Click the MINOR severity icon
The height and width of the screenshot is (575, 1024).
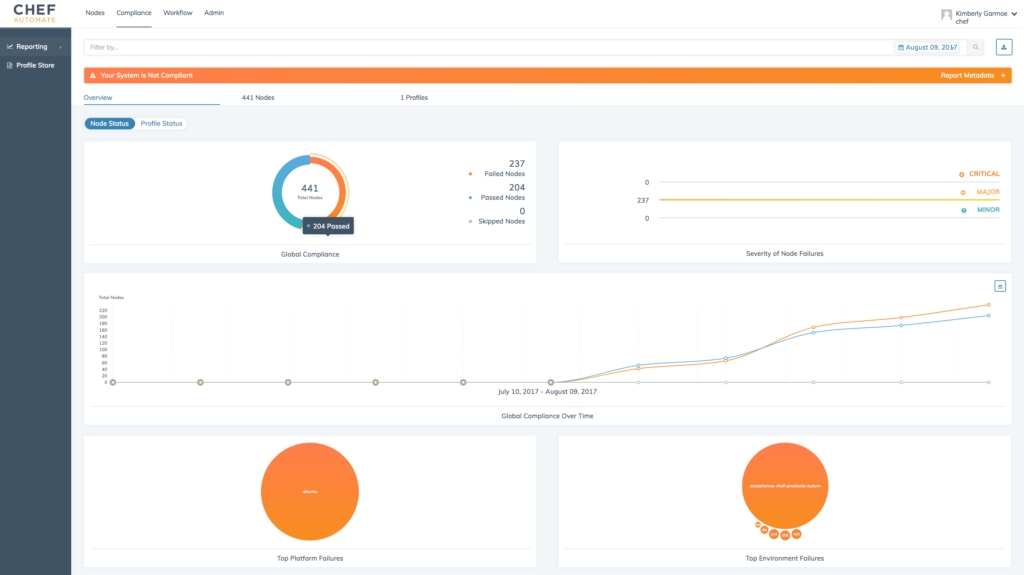pyautogui.click(x=962, y=210)
